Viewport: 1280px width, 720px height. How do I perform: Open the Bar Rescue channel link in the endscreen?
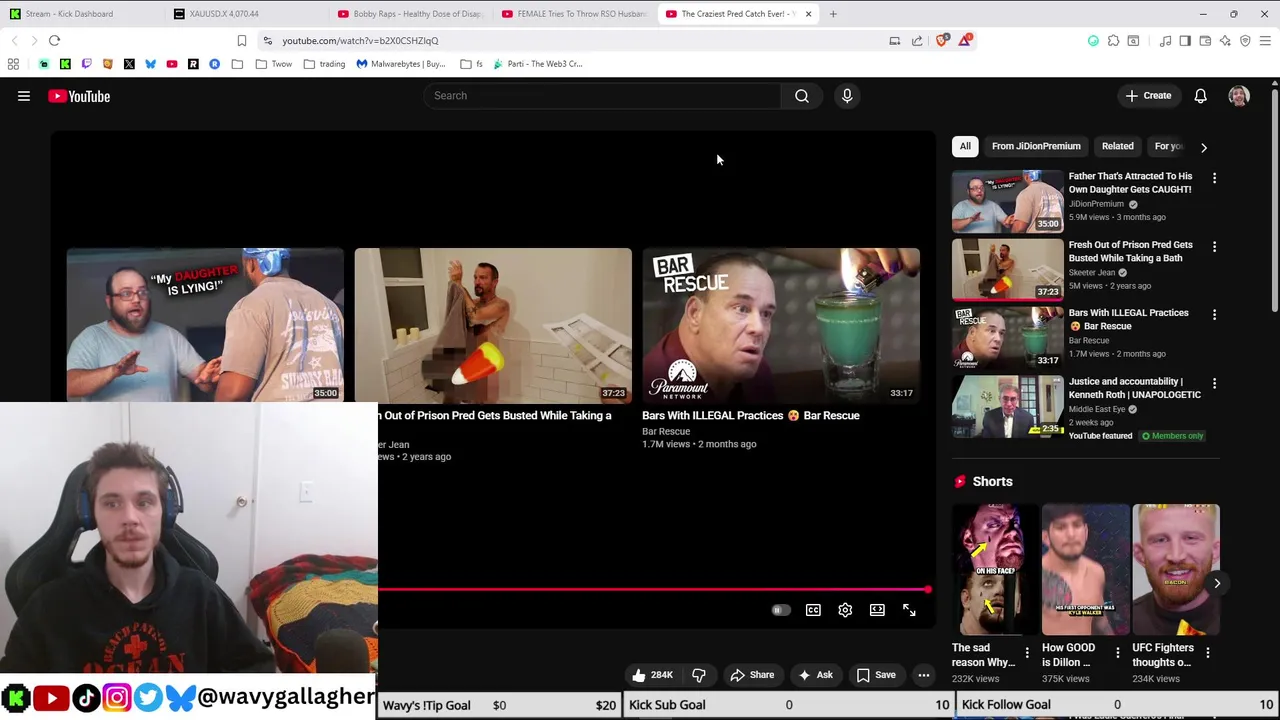pos(666,431)
